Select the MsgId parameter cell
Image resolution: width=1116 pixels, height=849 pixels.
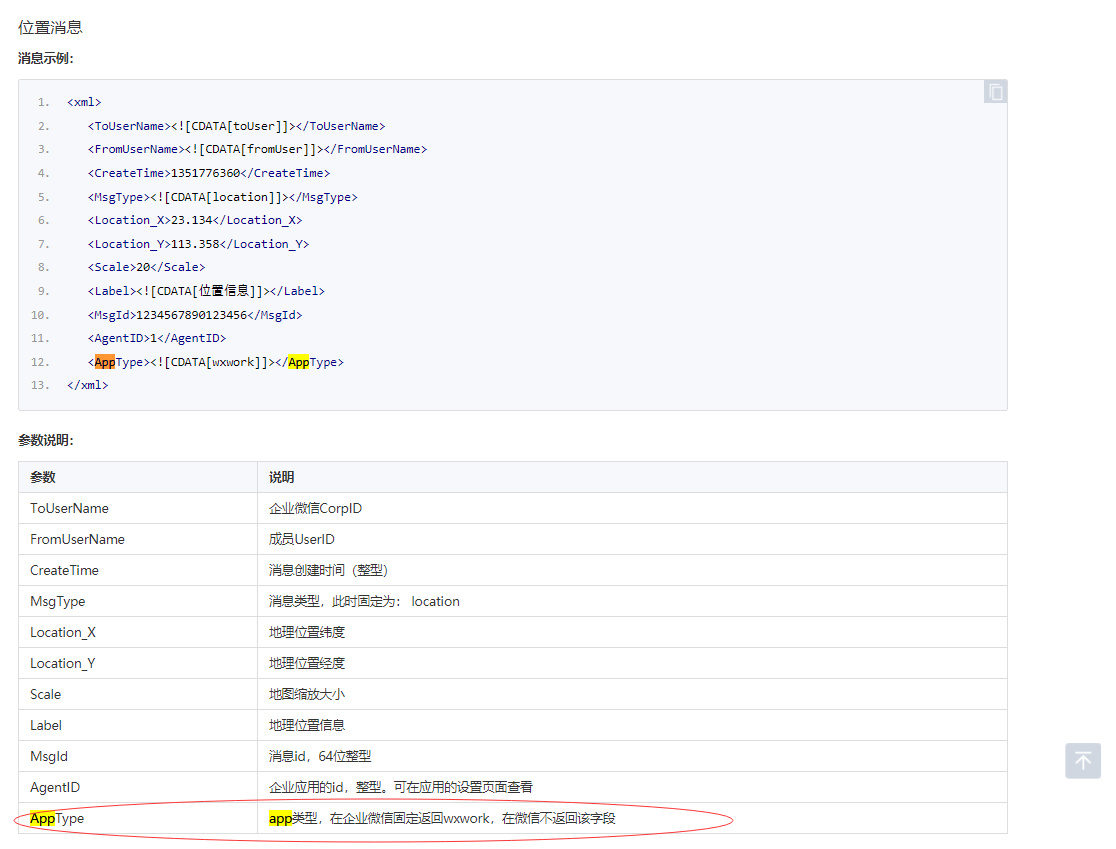(x=138, y=756)
